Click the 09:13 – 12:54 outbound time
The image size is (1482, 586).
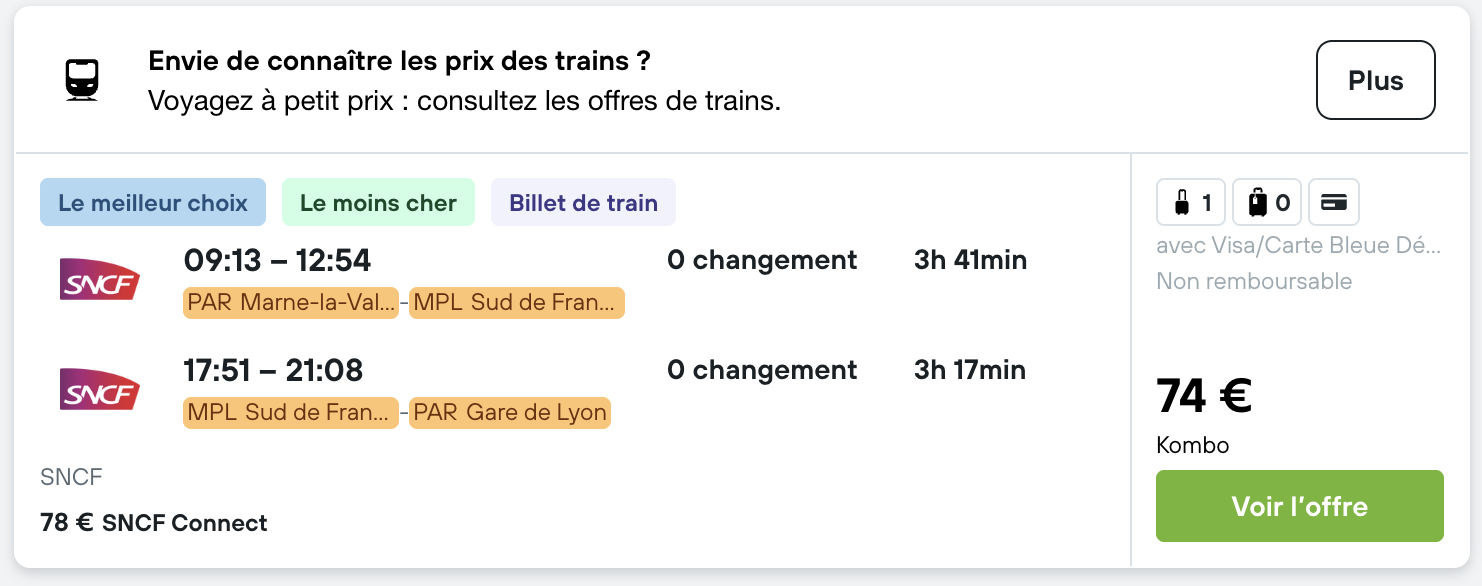pyautogui.click(x=277, y=261)
